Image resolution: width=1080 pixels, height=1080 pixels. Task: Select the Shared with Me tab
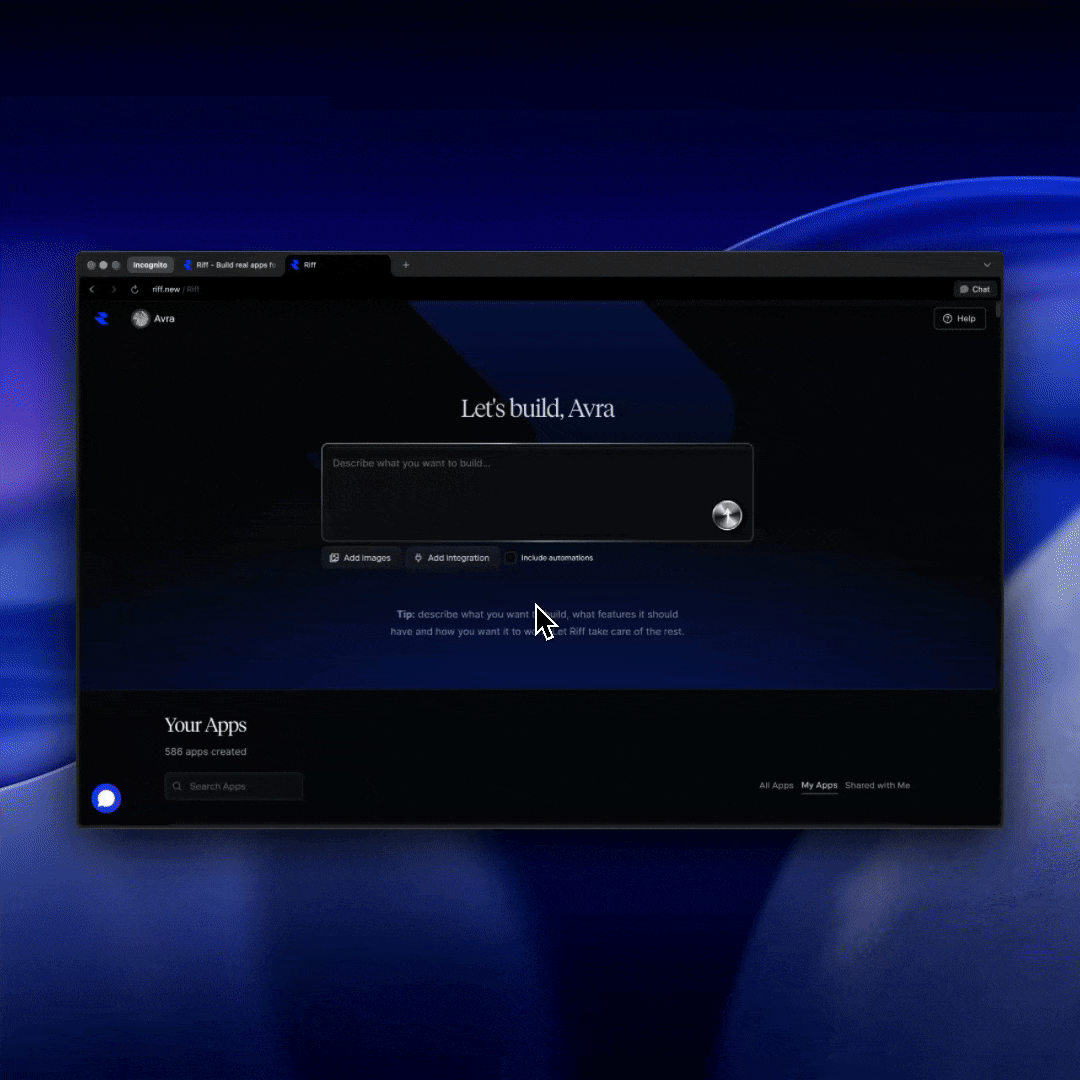(x=877, y=786)
